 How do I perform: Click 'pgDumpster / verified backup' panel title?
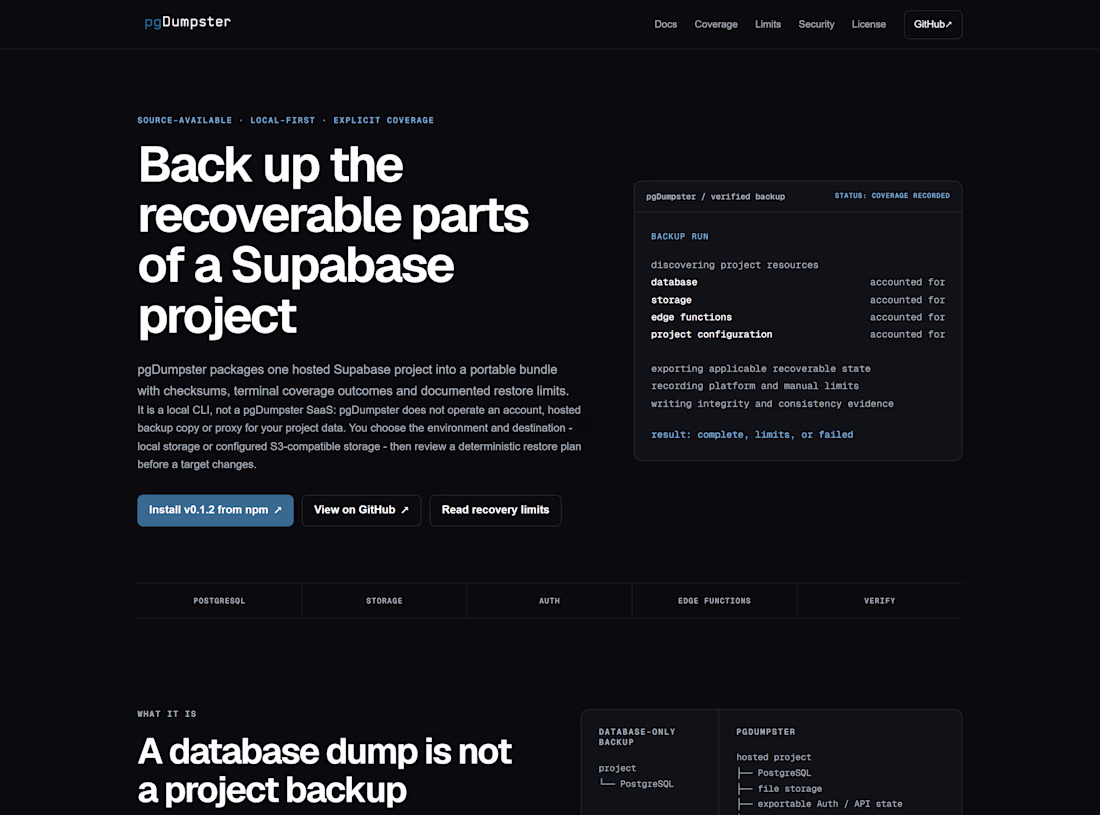(715, 196)
